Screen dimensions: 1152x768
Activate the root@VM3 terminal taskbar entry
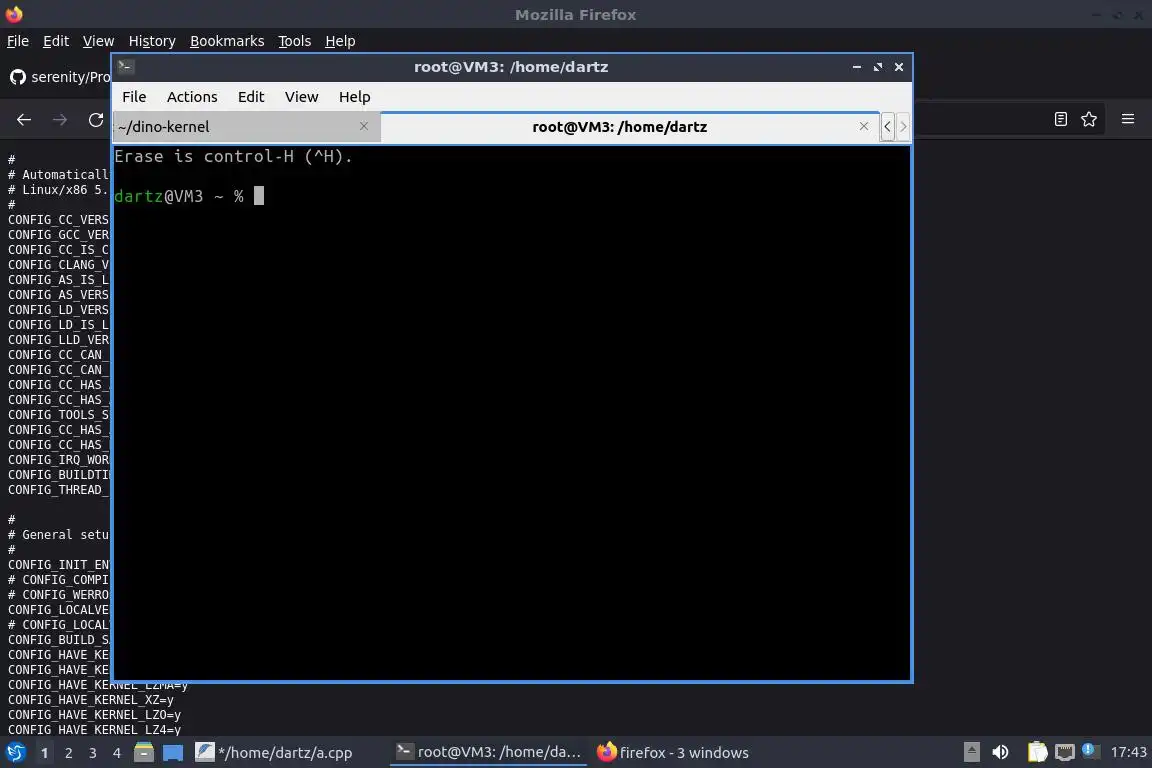pos(489,753)
